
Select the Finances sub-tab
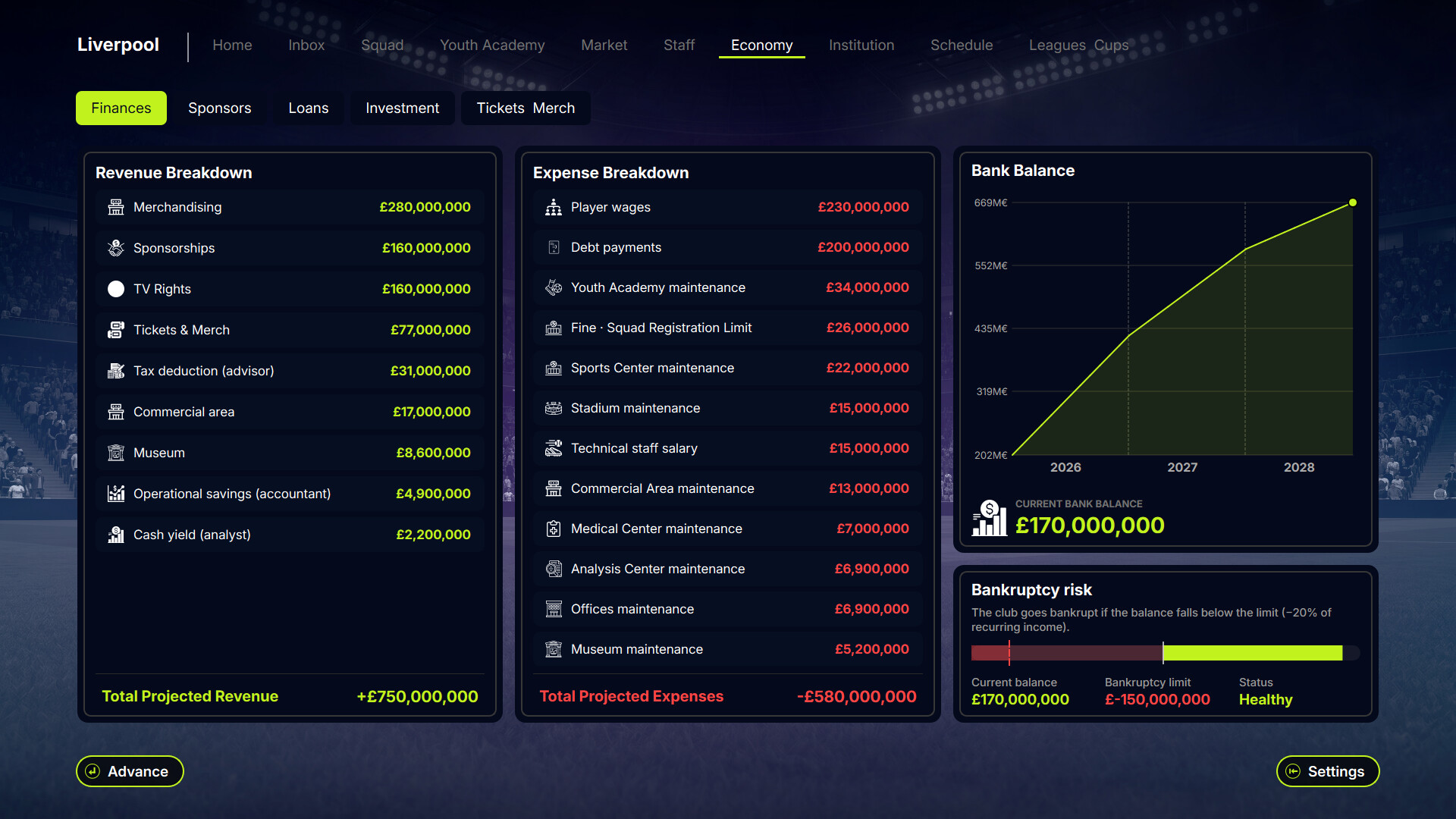[121, 108]
